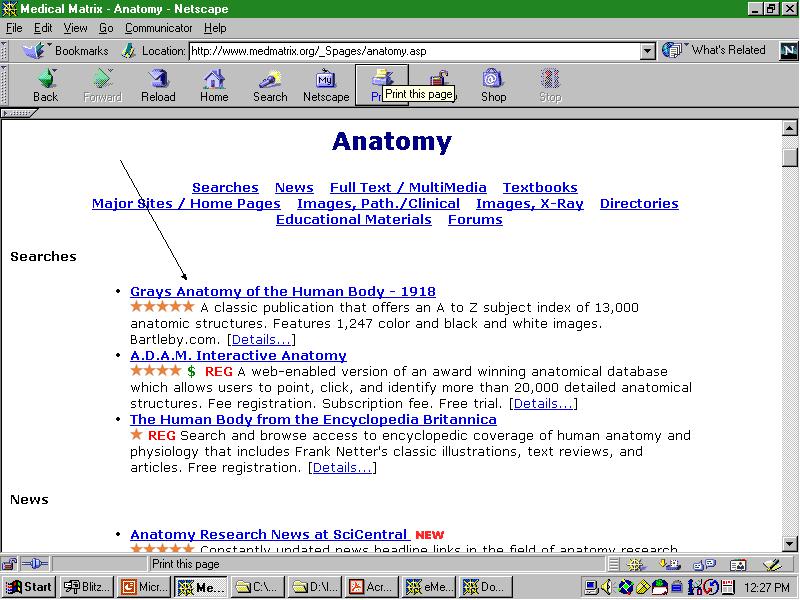The image size is (800, 600).
Task: Open Navigator from the component bar
Action: [636, 564]
